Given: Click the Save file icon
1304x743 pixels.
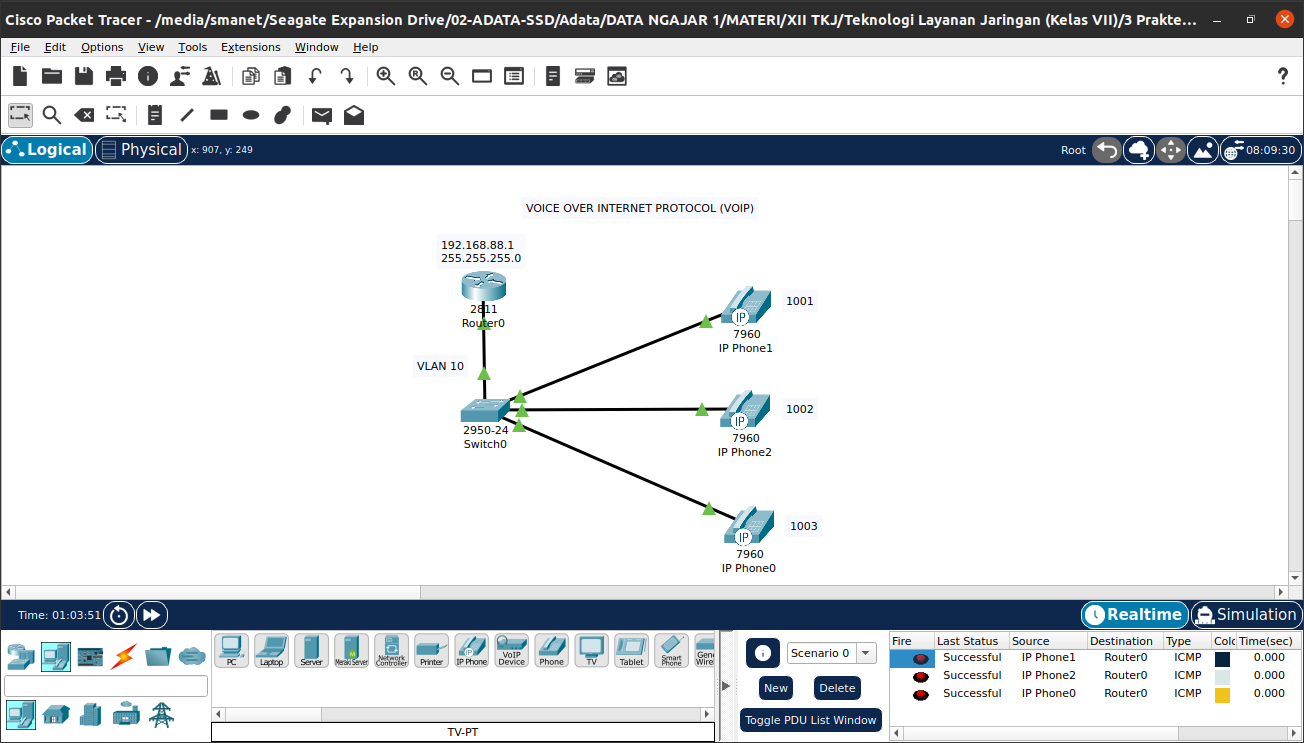Looking at the screenshot, I should point(84,76).
